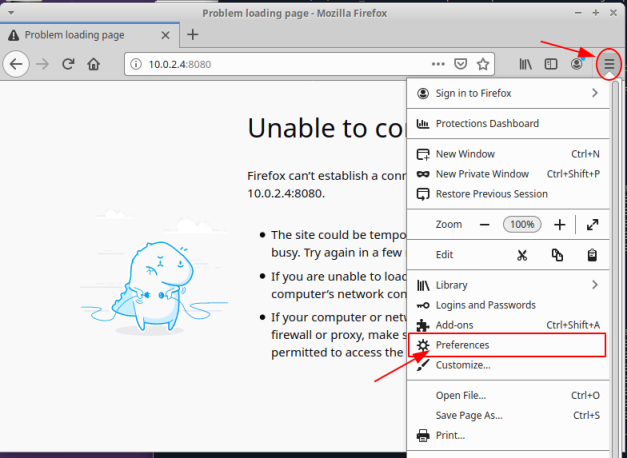
Task: Bookmark this page with the star
Action: click(483, 64)
